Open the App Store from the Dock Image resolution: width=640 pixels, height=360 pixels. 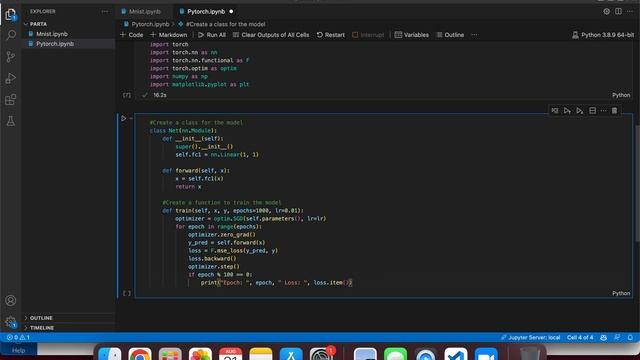[x=291, y=354]
